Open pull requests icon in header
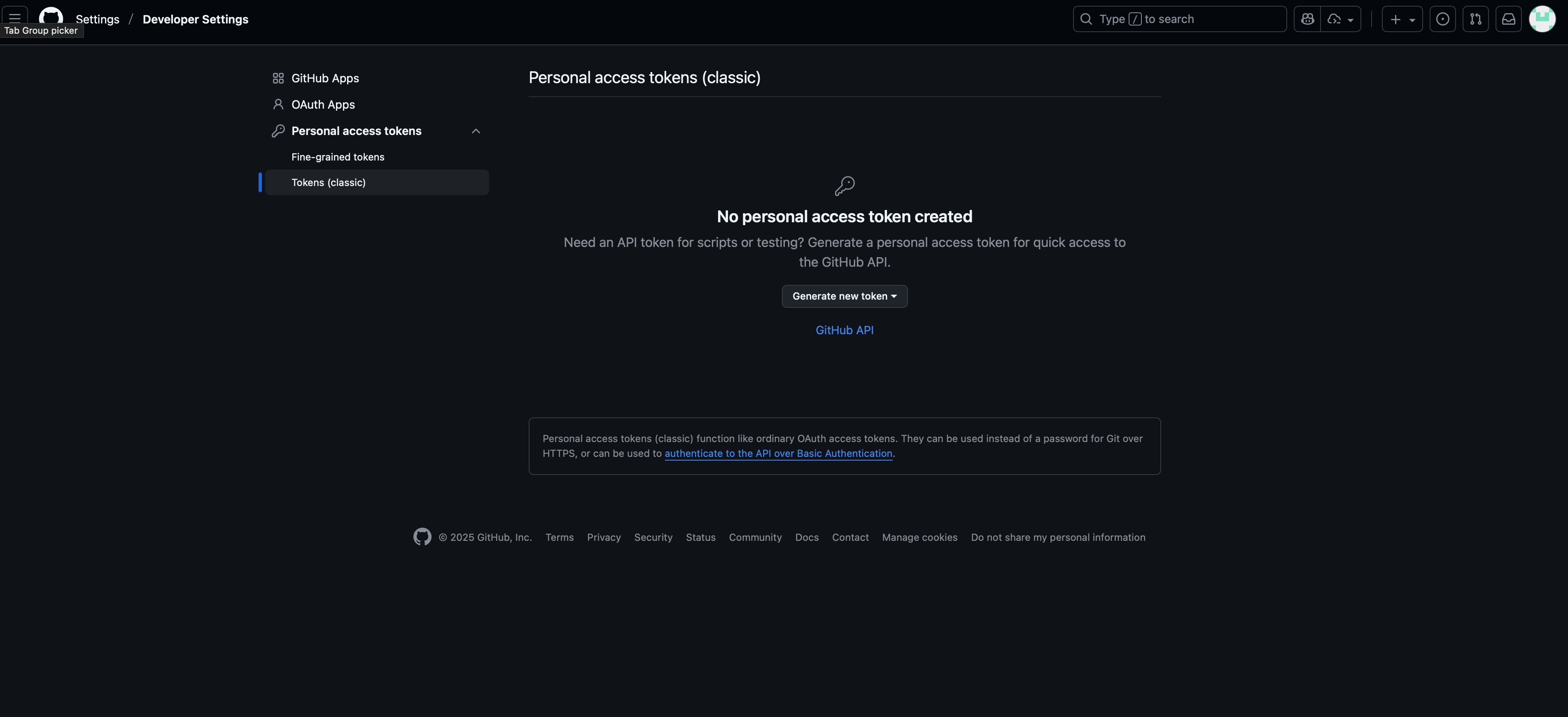Viewport: 1568px width, 717px height. pyautogui.click(x=1475, y=19)
